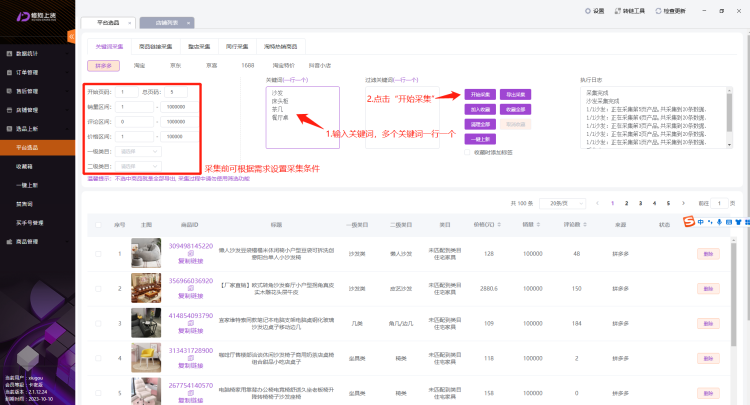Click 删除 button for first product row
Screen dimensions: 750x405
pos(708,254)
